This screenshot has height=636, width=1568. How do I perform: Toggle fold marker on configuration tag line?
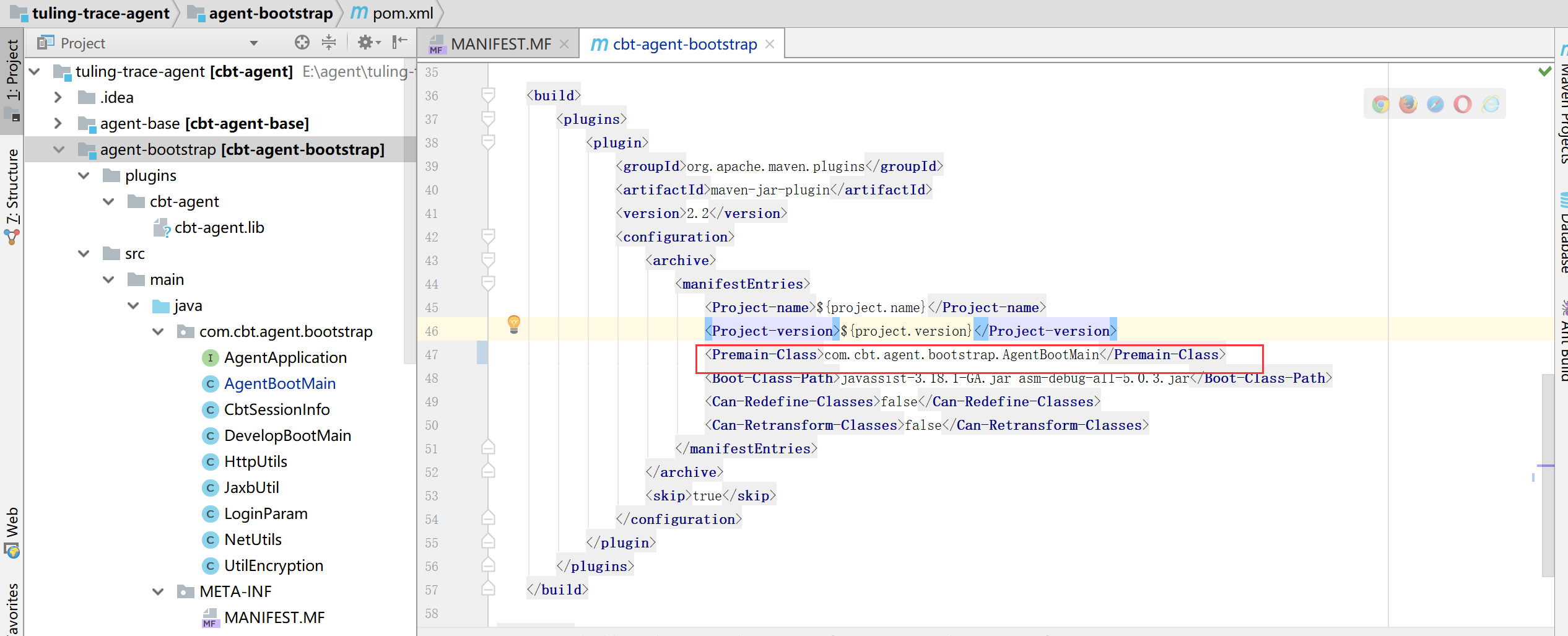click(488, 237)
